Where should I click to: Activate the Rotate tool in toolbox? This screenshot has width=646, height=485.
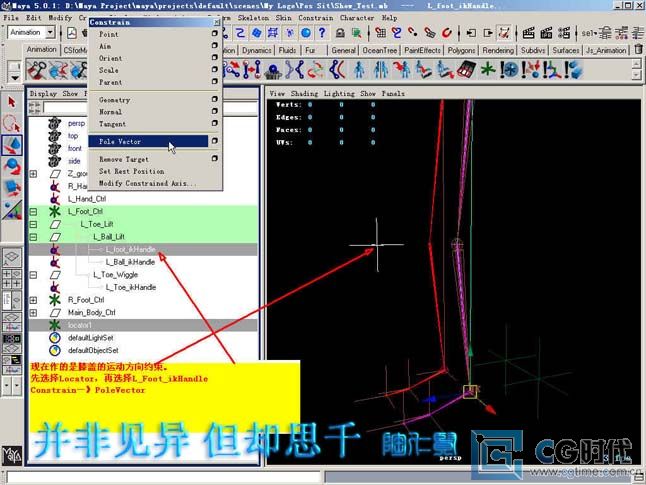click(12, 166)
